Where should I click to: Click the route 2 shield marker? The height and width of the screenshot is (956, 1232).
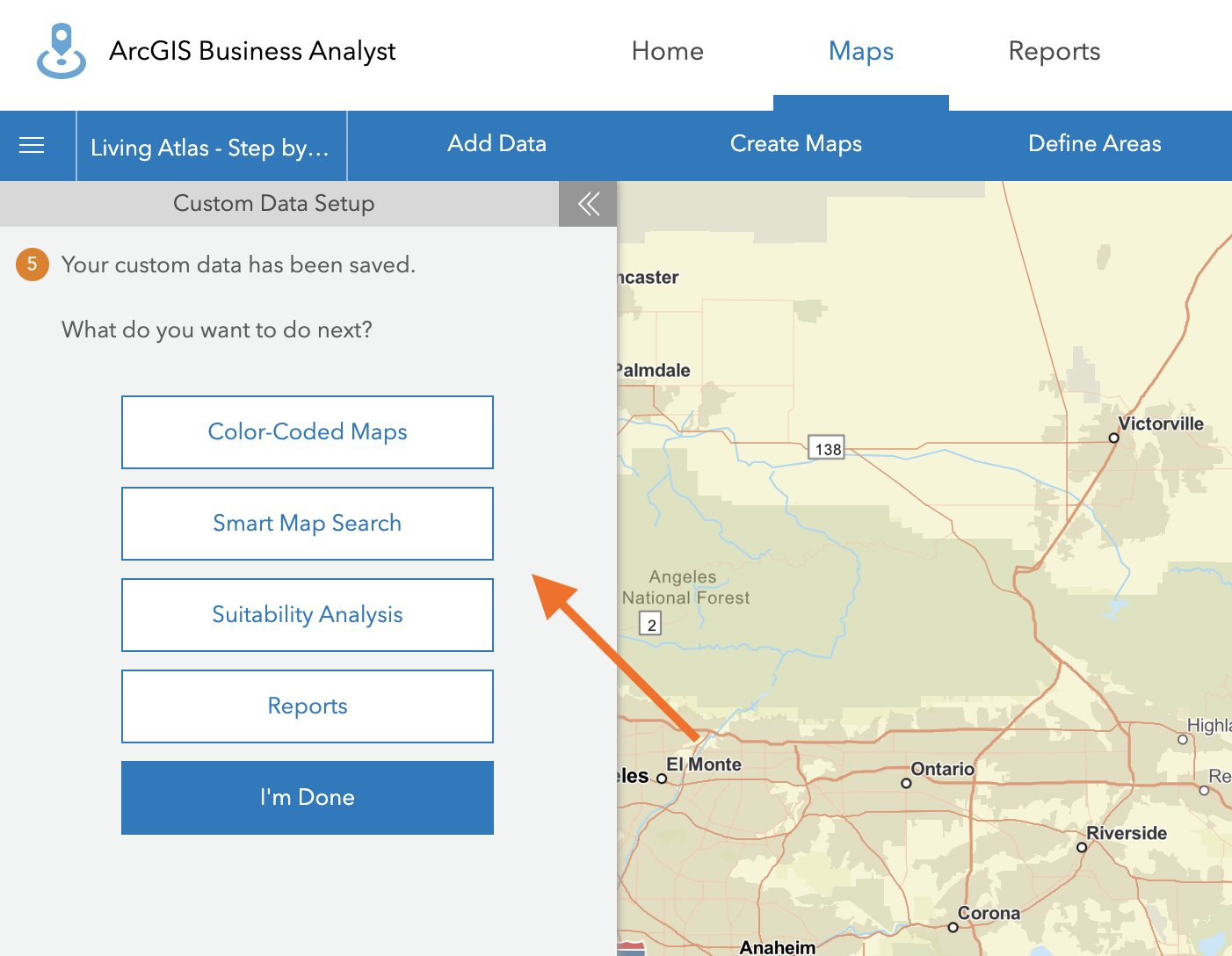coord(650,625)
